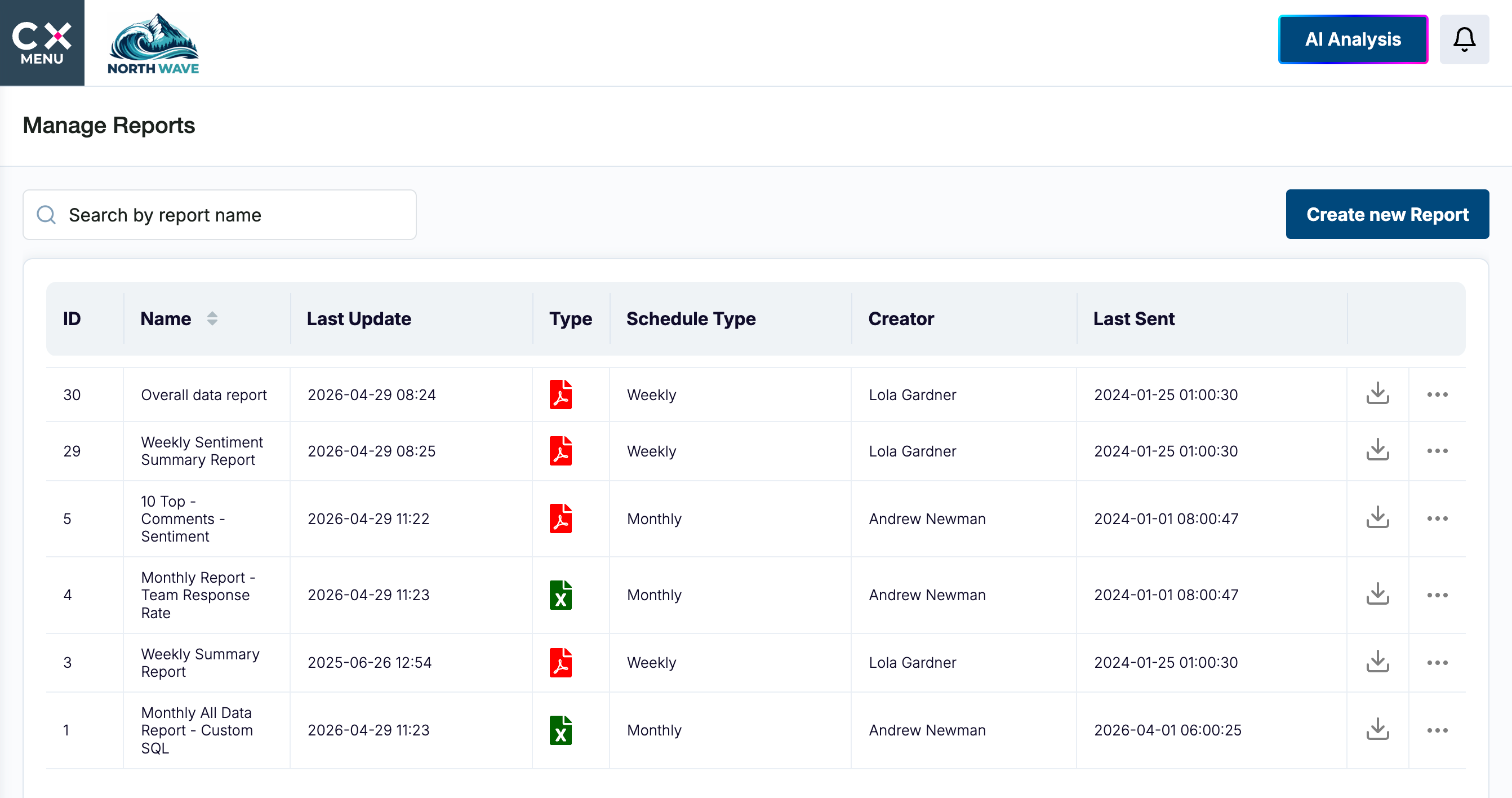
Task: Download Weekly Sentiment Summary Report
Action: point(1377,451)
